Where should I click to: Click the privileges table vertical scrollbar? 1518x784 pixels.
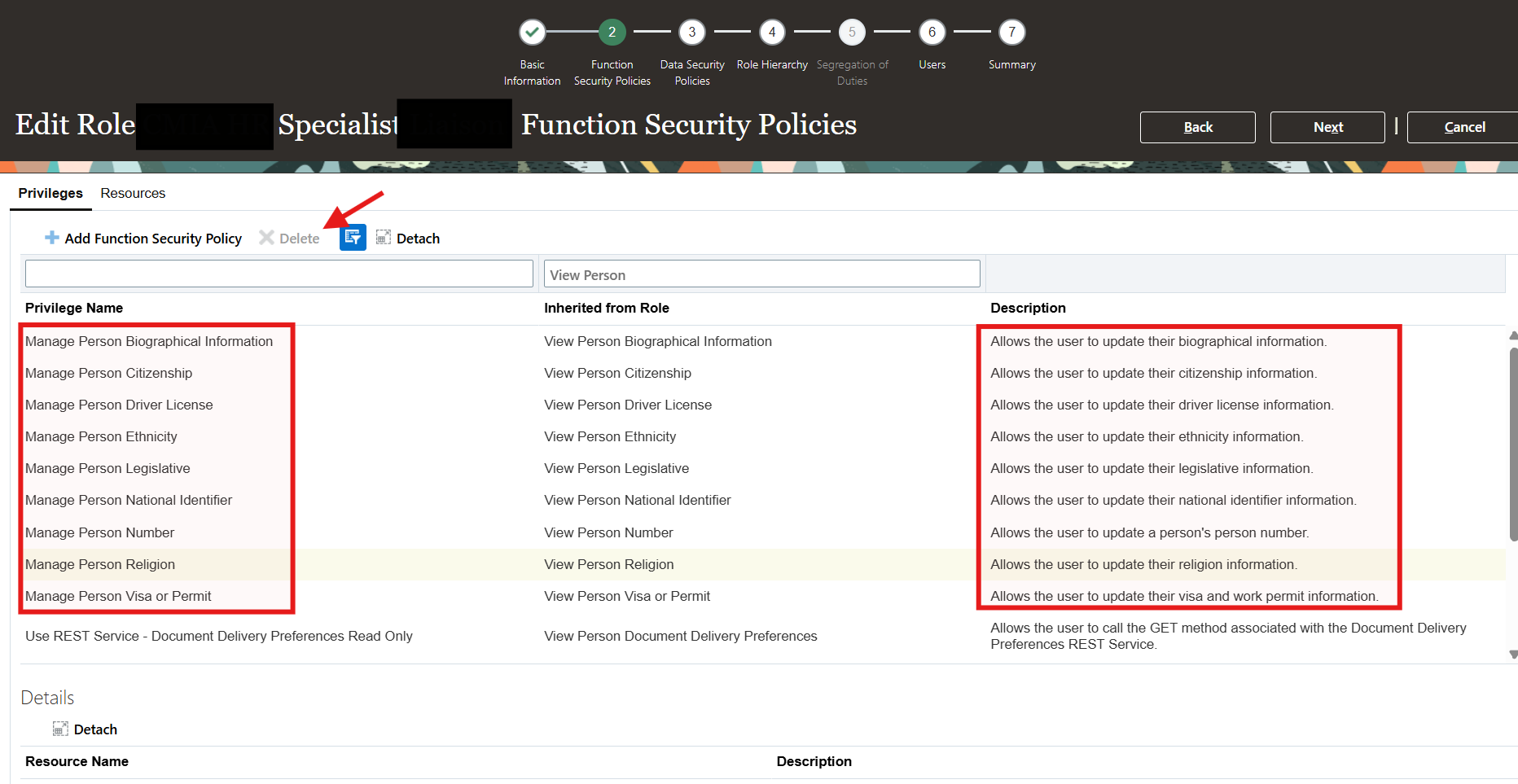(1513, 444)
